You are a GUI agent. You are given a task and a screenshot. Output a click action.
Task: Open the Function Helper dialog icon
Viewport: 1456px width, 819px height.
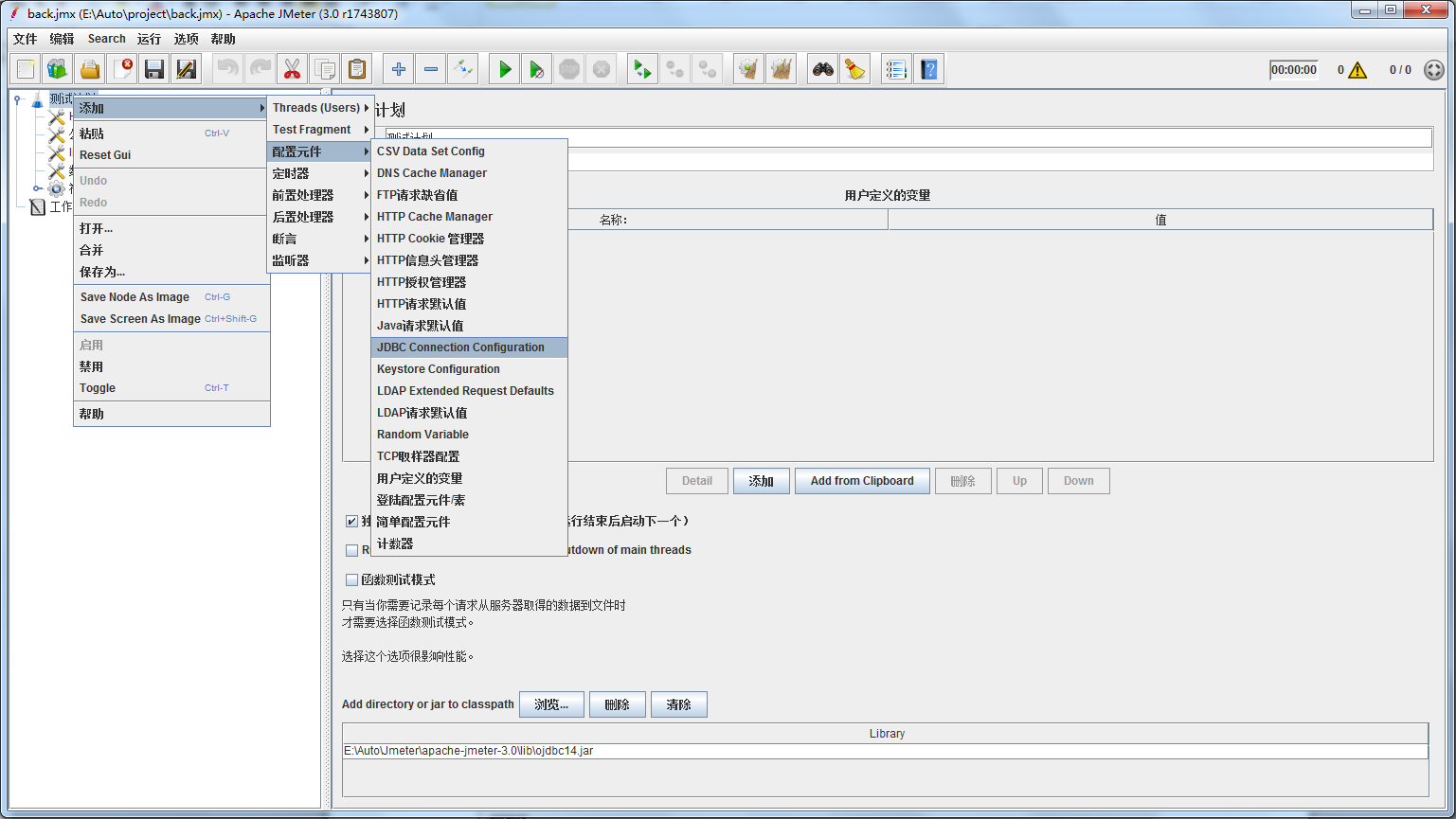tap(896, 69)
